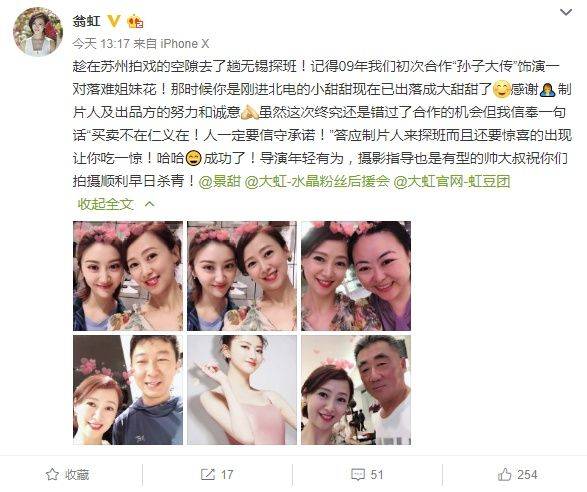The height and width of the screenshot is (492, 587).
Task: Click the iPhone X source link
Action: point(185,44)
